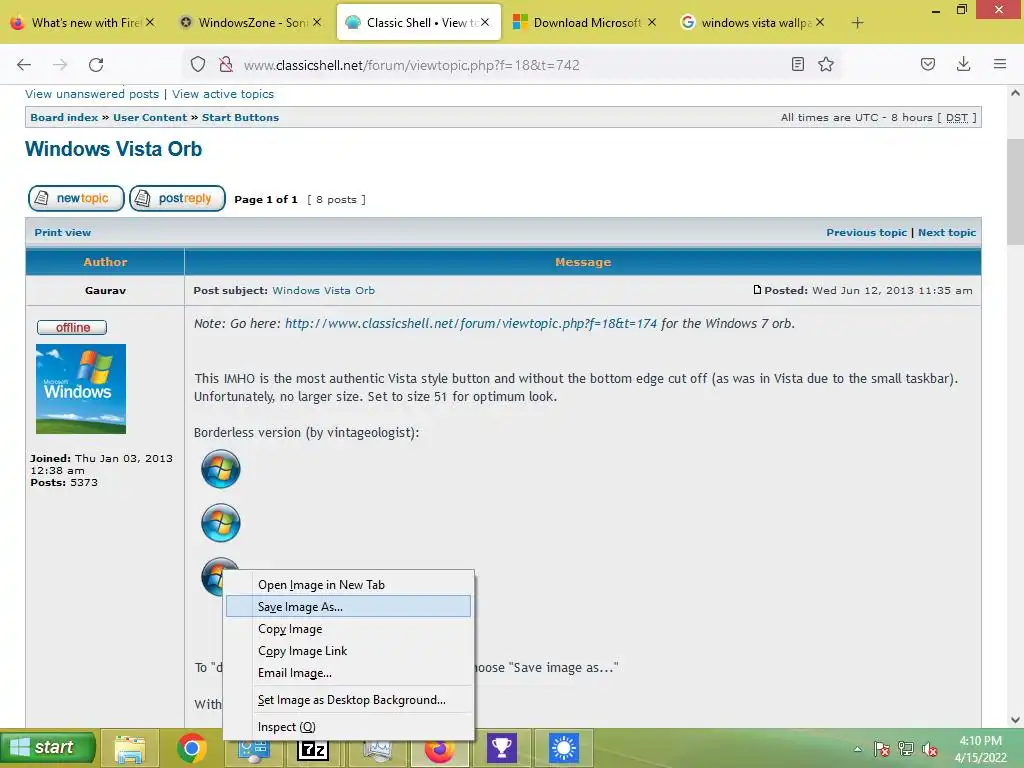Viewport: 1024px width, 768px height.
Task: Click the post icon beside Posted date
Action: (x=757, y=289)
